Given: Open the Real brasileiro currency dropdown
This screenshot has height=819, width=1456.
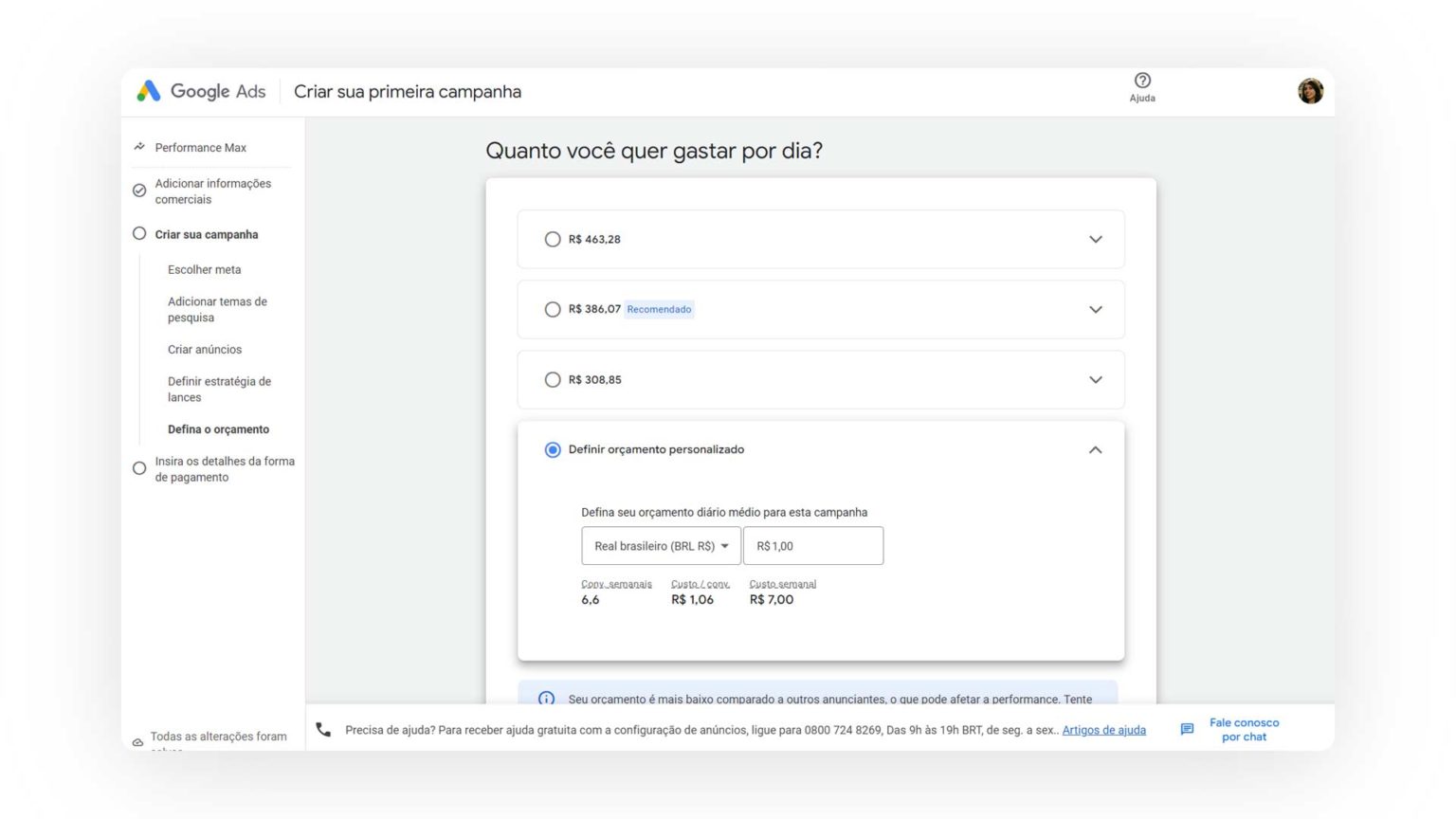Looking at the screenshot, I should click(661, 546).
